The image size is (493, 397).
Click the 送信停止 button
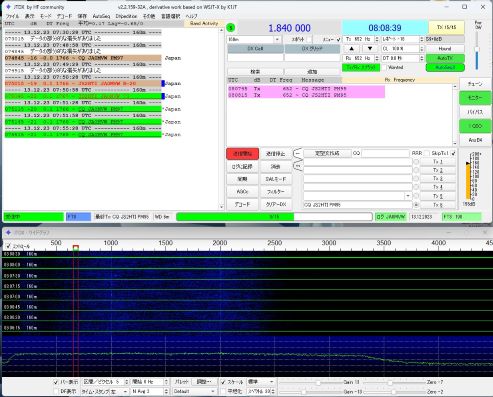(276, 154)
